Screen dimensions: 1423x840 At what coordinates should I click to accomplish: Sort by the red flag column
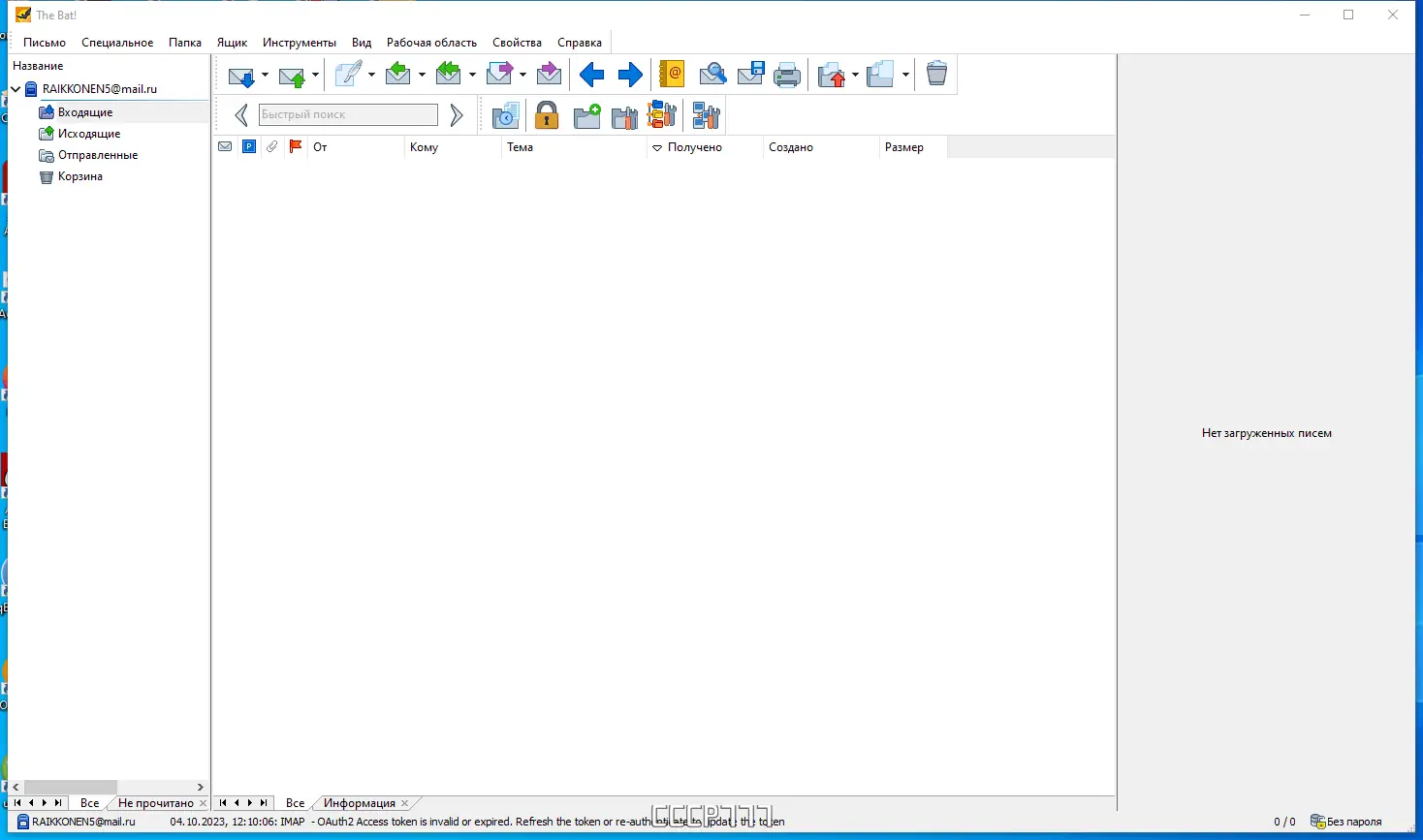[x=296, y=147]
